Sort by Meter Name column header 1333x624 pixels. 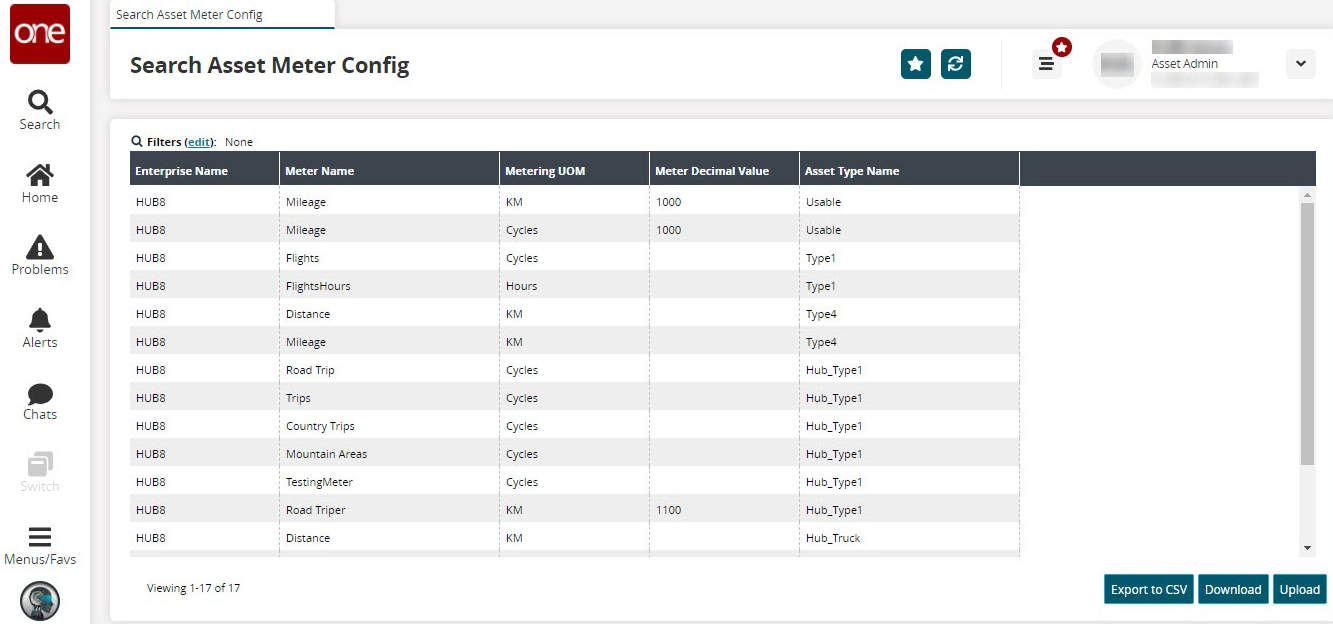tap(320, 171)
